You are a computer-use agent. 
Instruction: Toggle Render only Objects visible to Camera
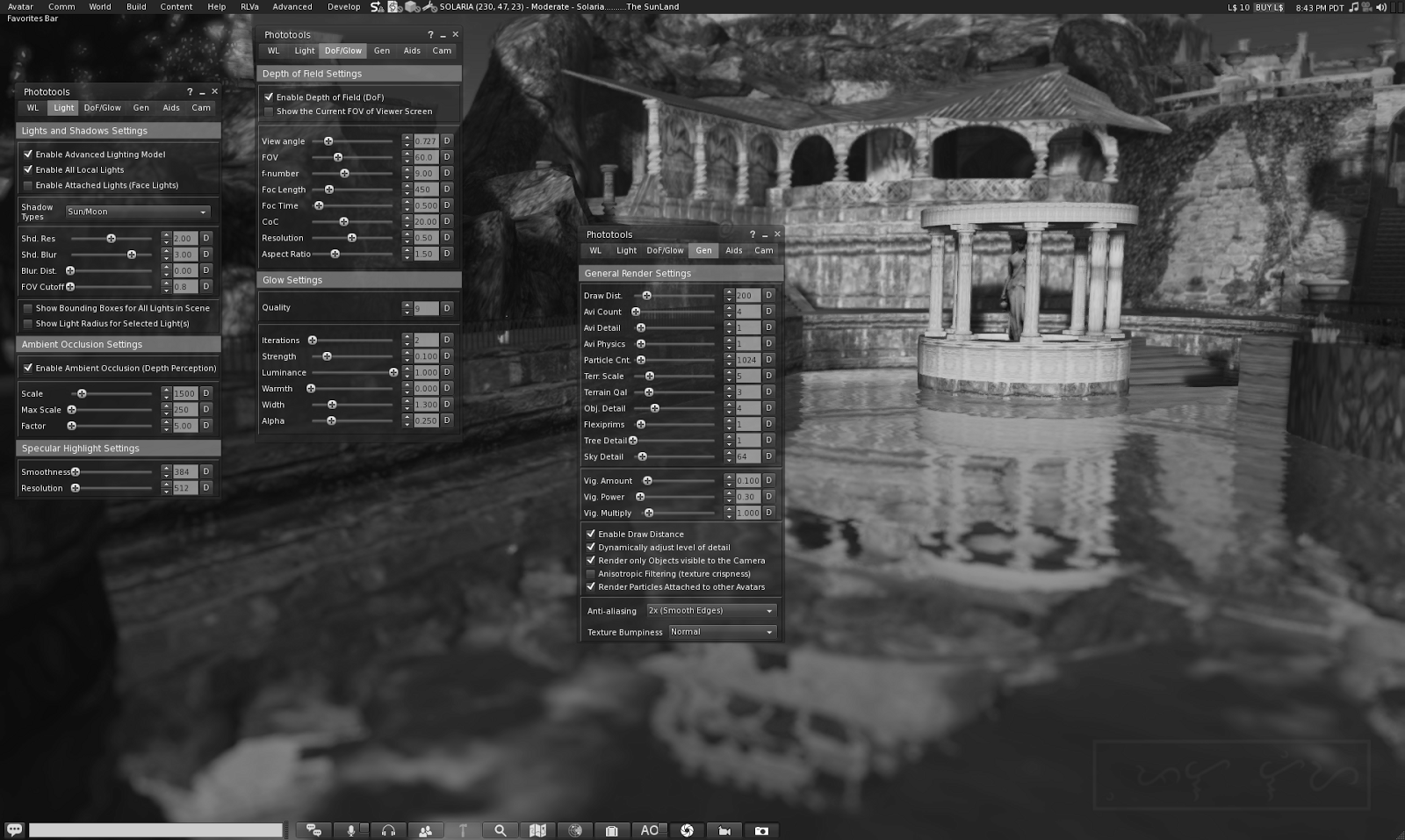click(591, 560)
